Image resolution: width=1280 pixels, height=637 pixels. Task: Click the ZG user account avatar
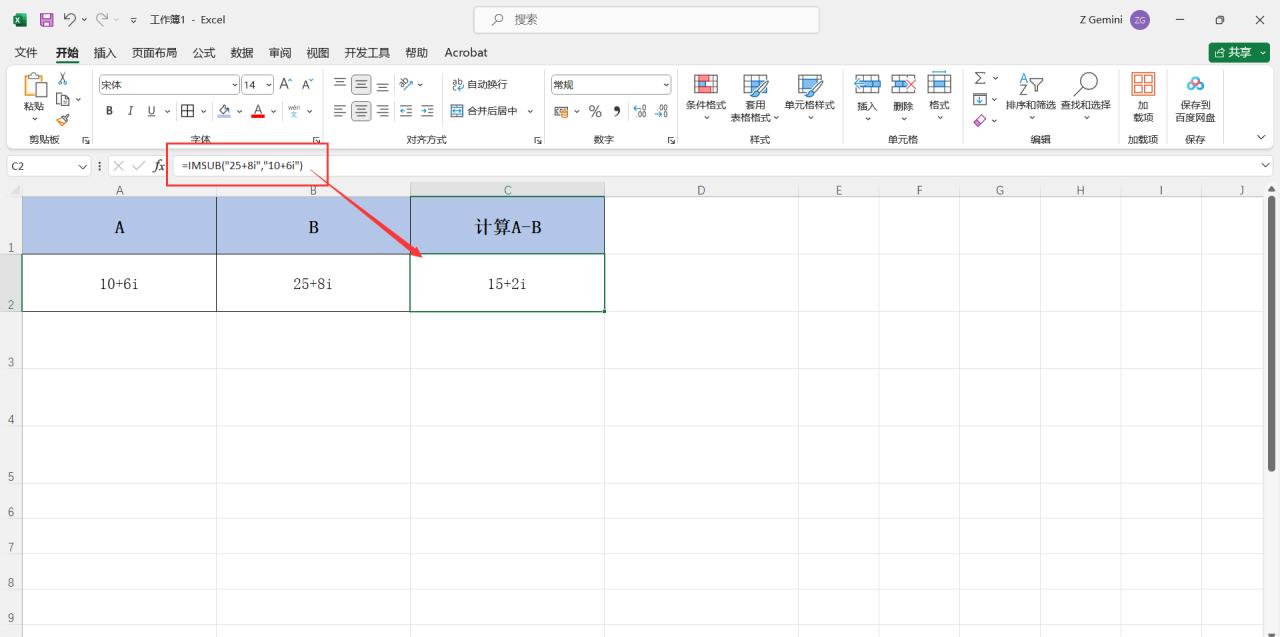(x=1140, y=20)
